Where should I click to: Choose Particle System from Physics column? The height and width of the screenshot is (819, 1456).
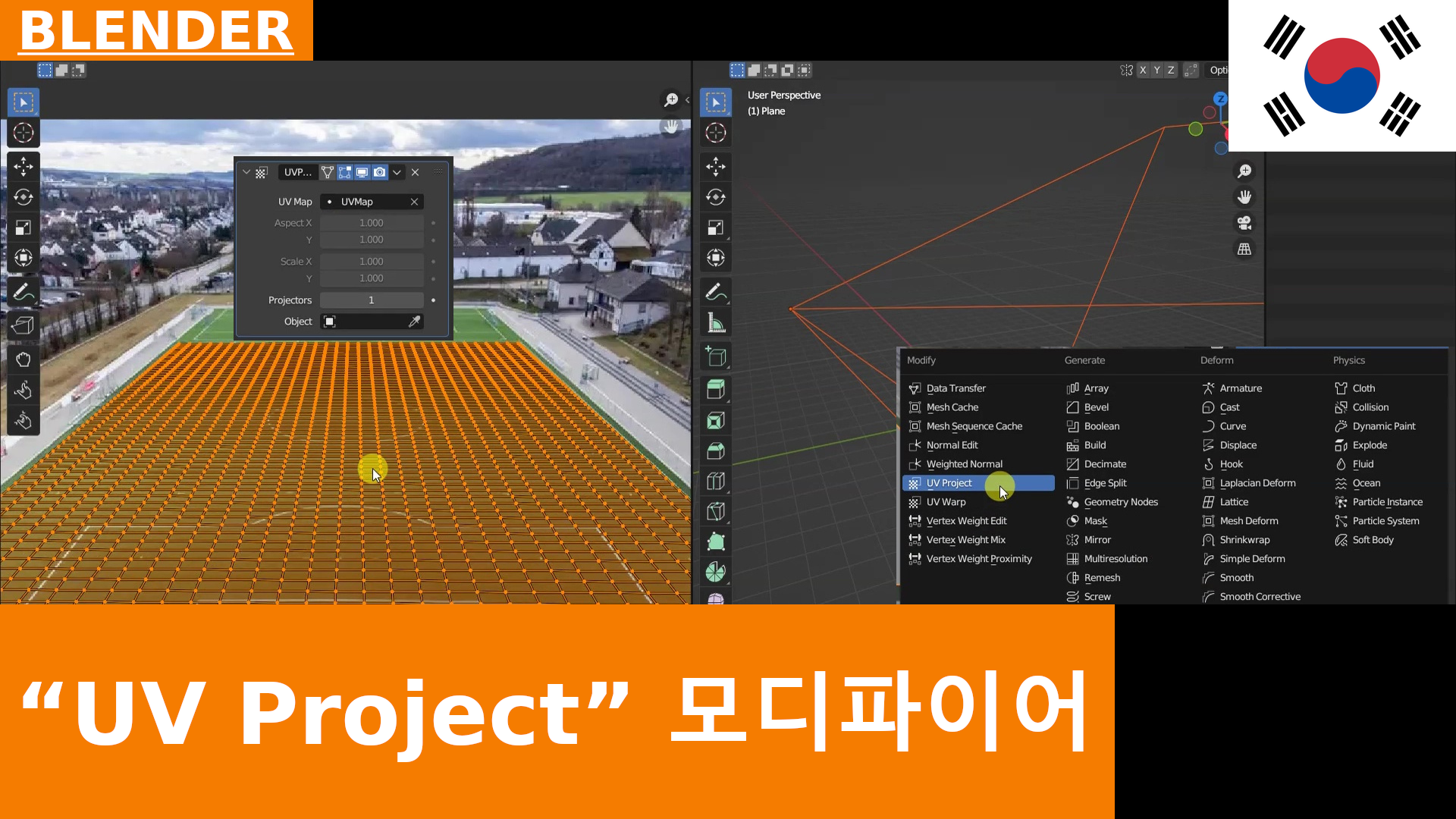point(1385,521)
